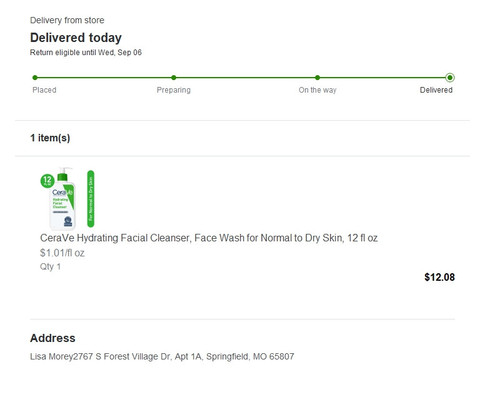500x404 pixels.
Task: Click the Preparing progress dot
Action: click(x=174, y=78)
